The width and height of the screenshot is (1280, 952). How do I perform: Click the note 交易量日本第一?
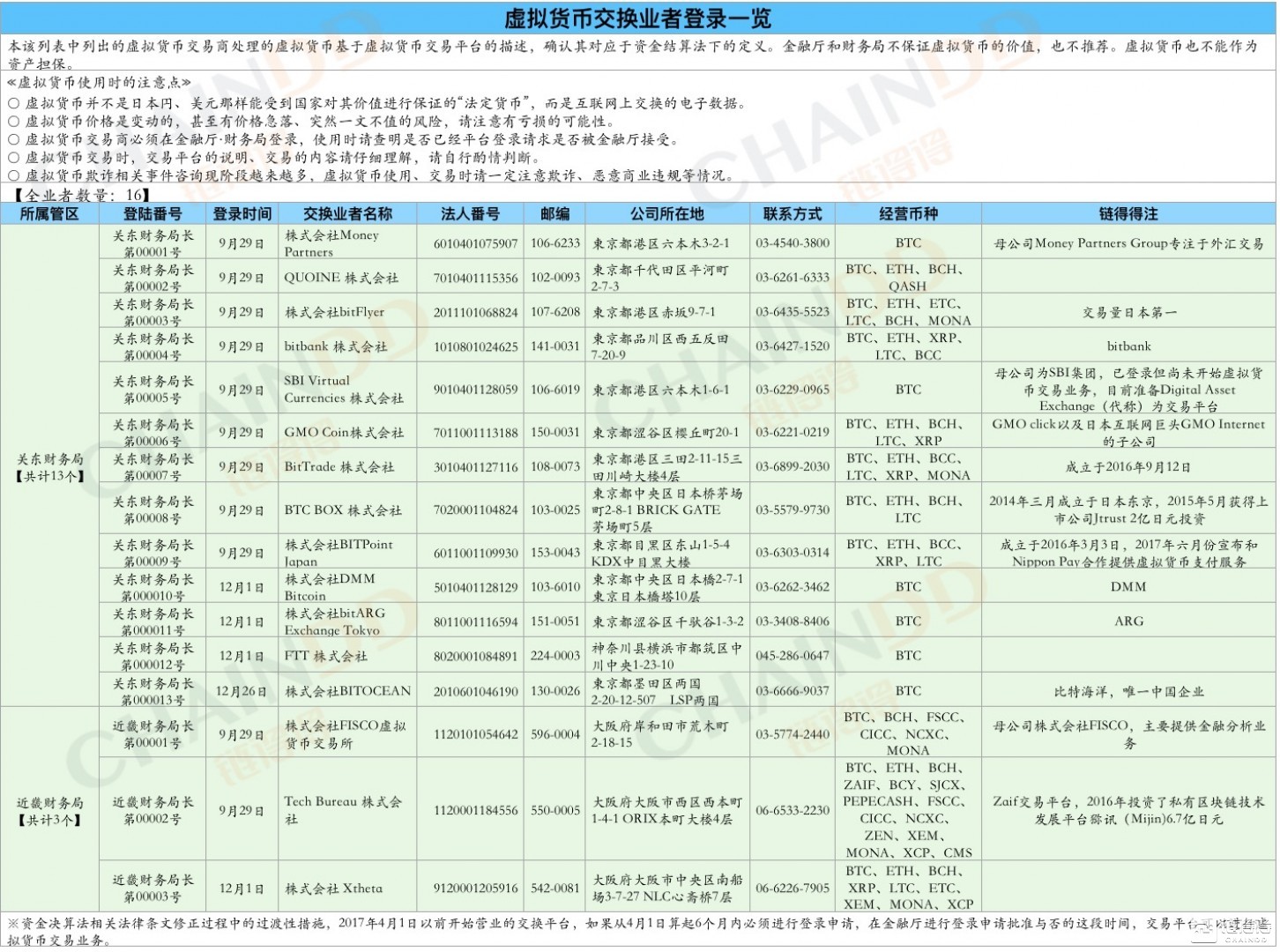coord(1128,312)
